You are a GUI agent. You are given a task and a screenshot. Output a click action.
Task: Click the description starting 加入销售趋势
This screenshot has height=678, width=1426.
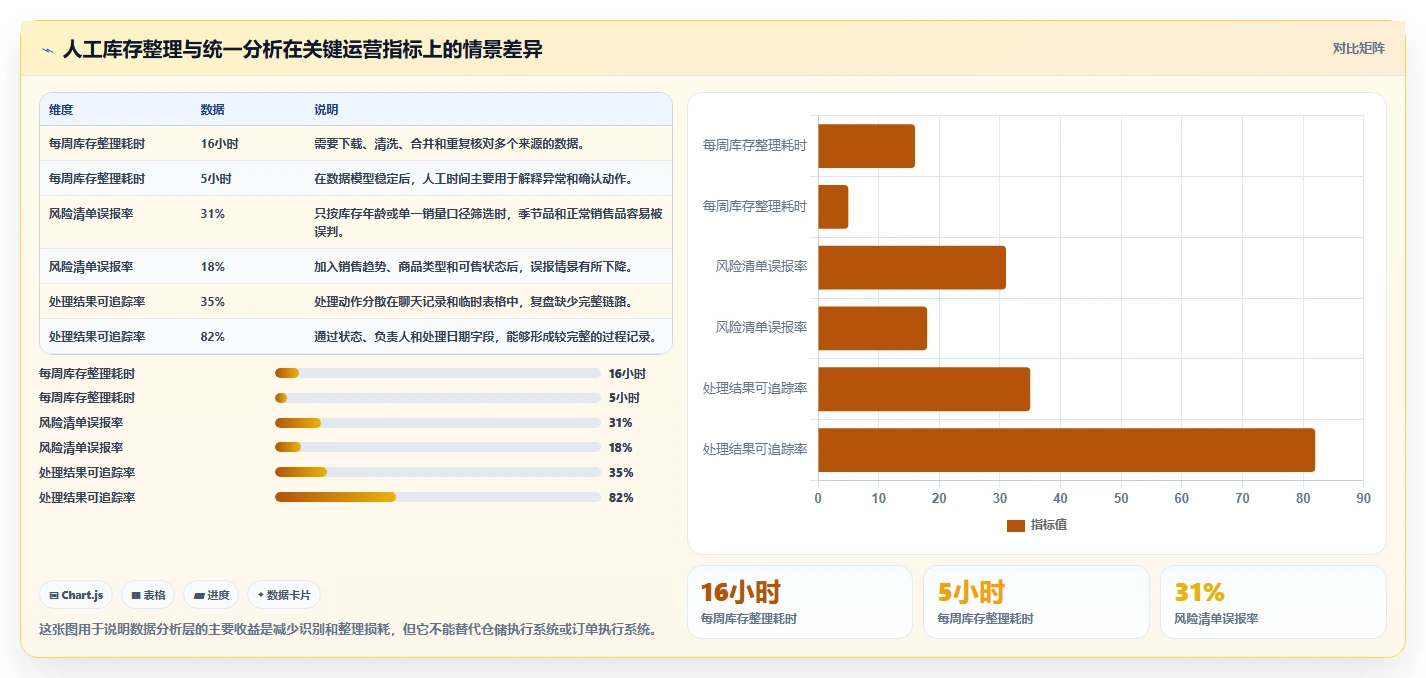(473, 267)
